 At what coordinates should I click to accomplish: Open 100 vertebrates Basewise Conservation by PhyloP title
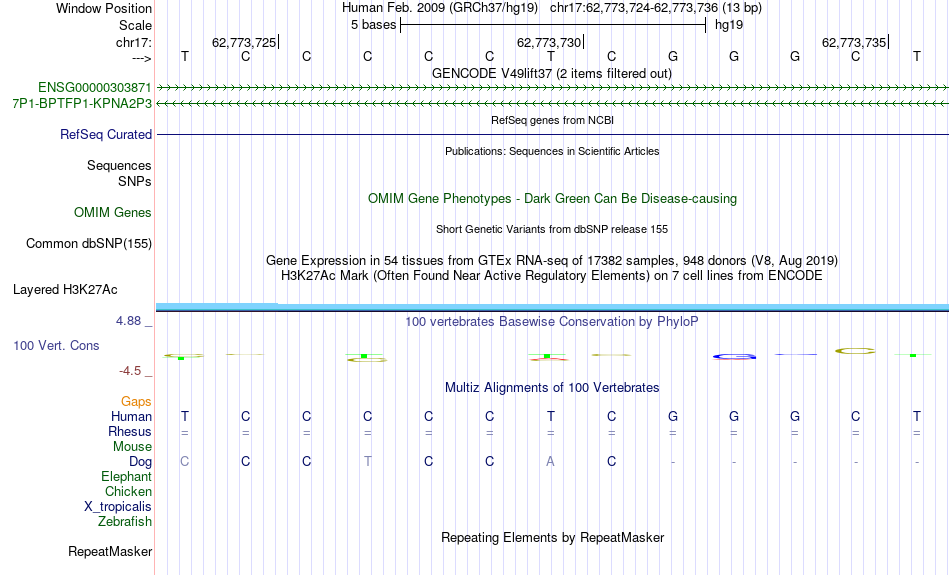click(x=552, y=322)
